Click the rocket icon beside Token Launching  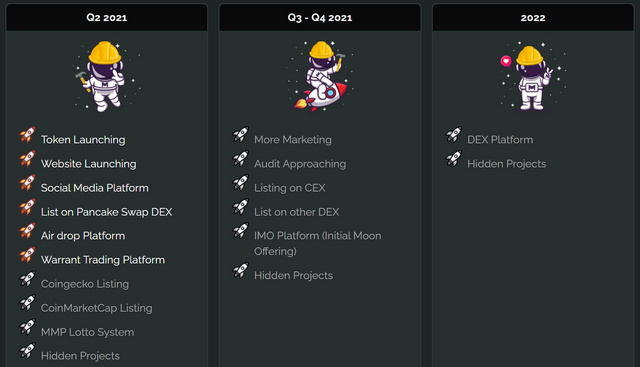(x=27, y=135)
